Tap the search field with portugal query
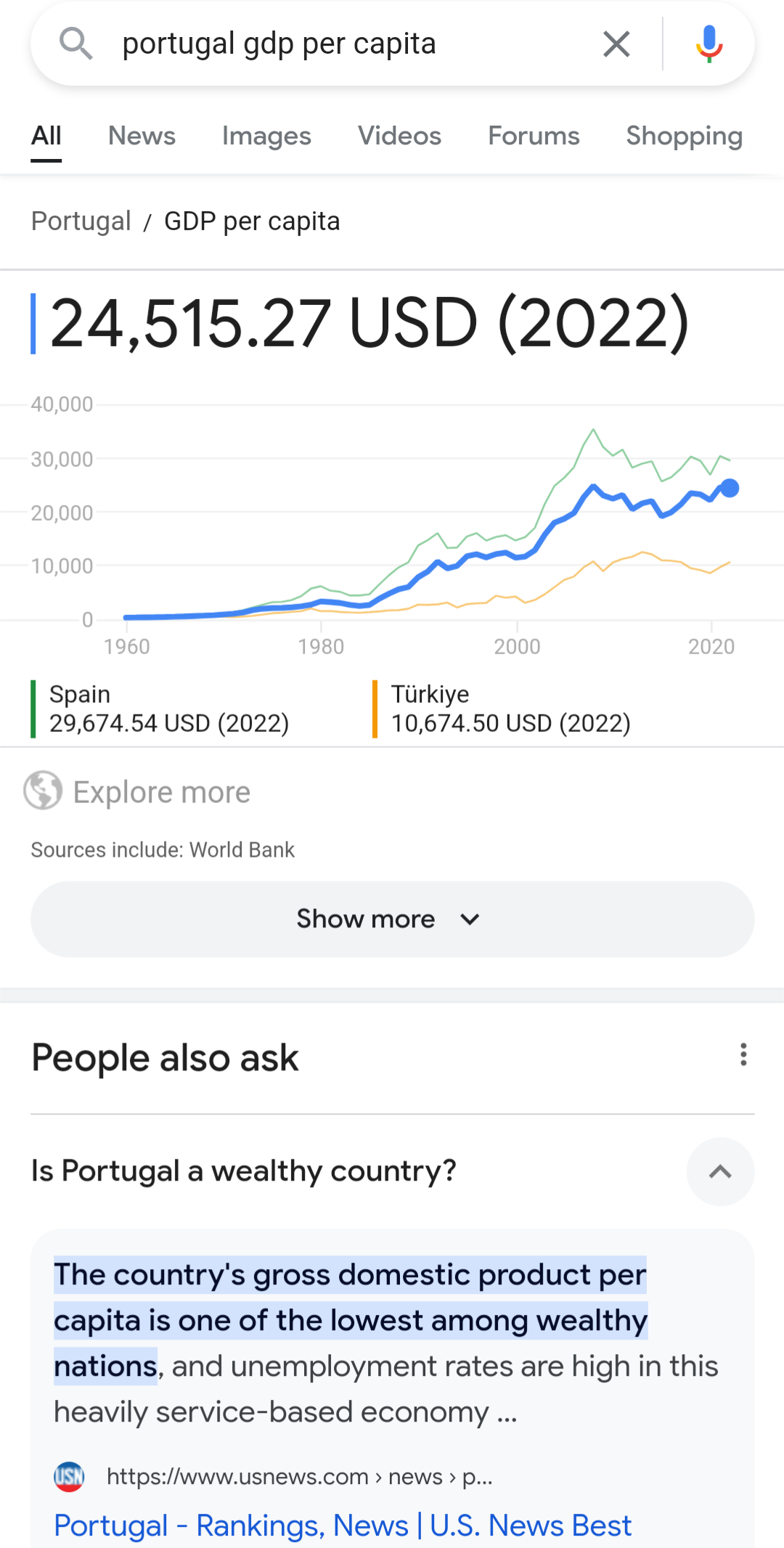Screen dimensions: 784x1548 pos(348,44)
